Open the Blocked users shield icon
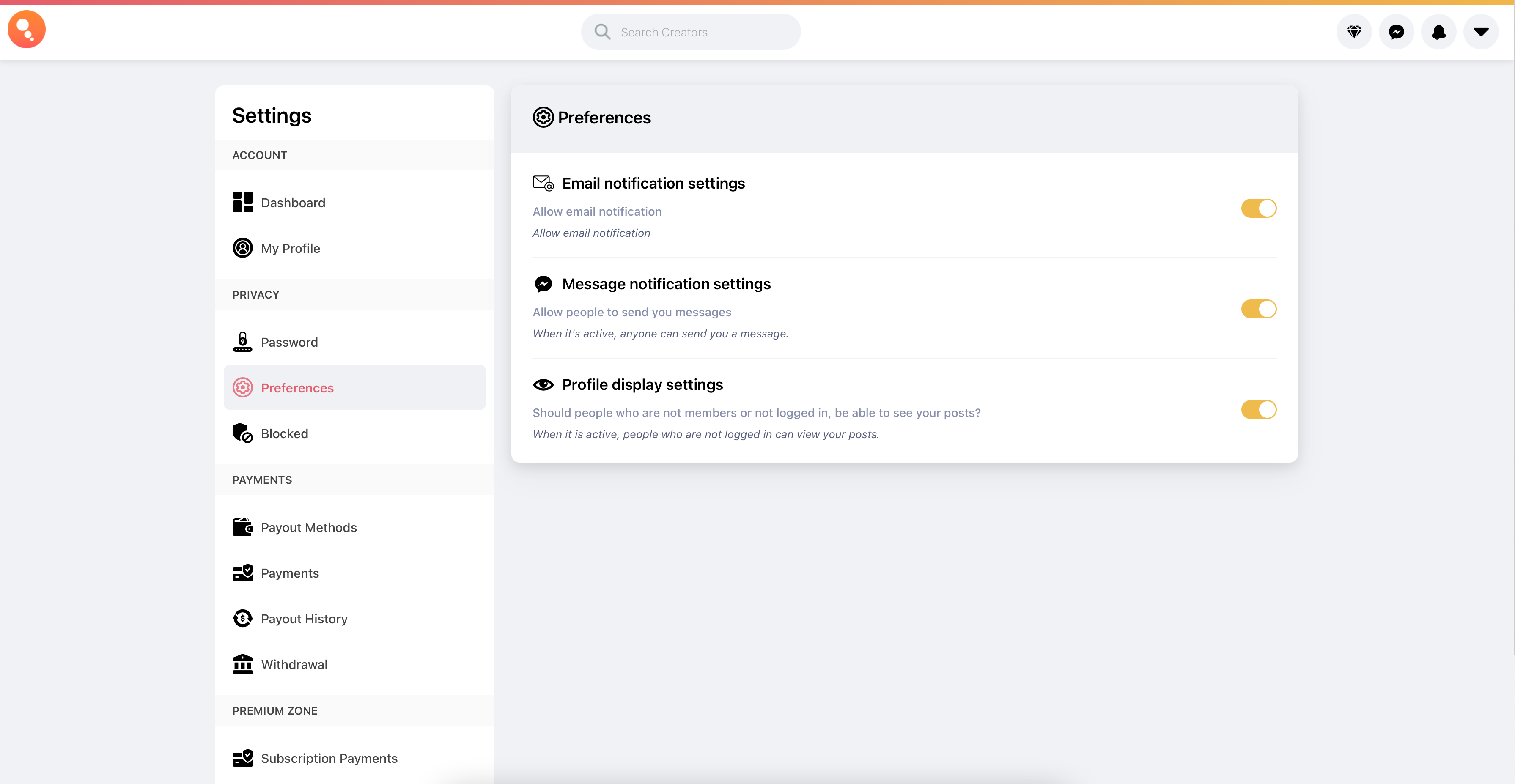The height and width of the screenshot is (784, 1515). point(242,433)
